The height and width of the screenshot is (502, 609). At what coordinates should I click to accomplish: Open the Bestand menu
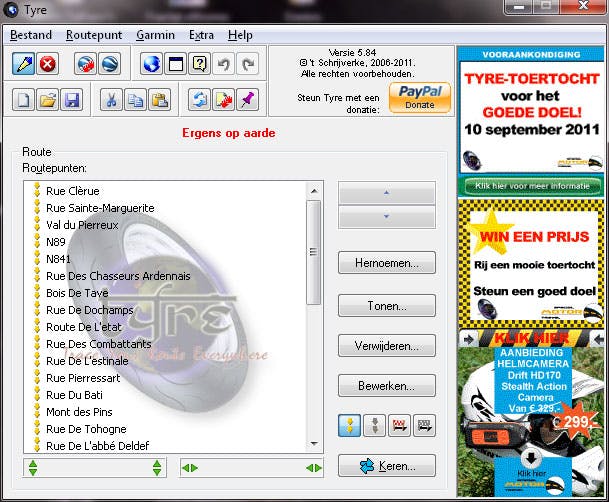coord(31,35)
